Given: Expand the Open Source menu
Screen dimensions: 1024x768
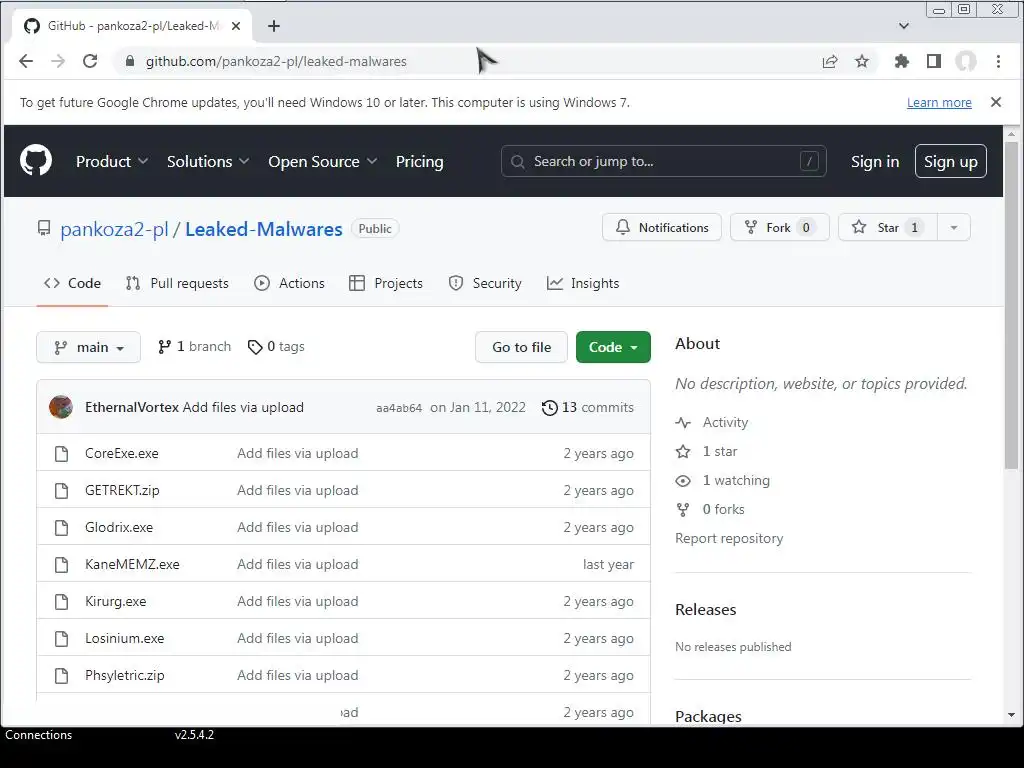Looking at the screenshot, I should (x=323, y=161).
